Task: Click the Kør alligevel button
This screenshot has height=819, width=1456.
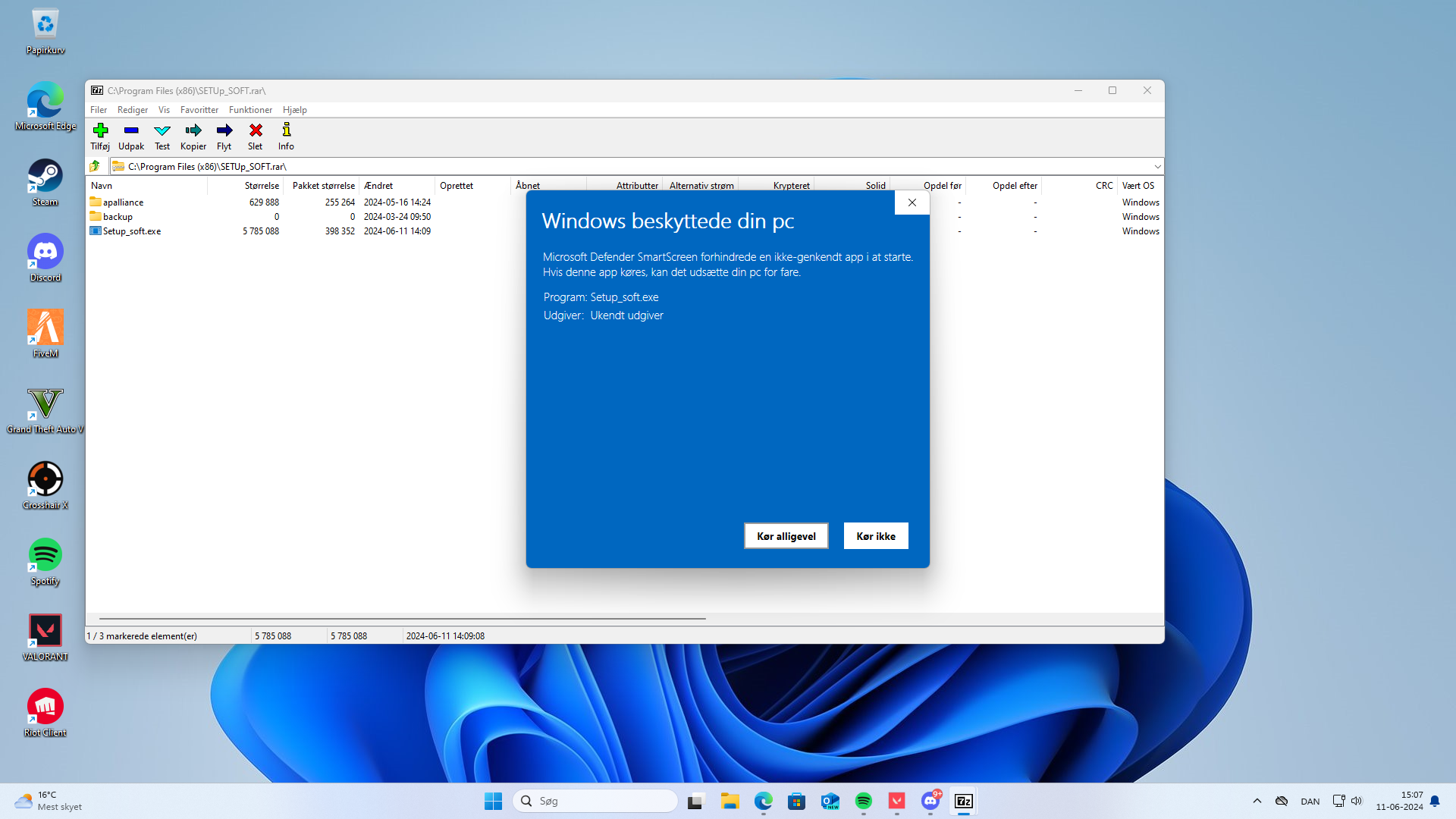Action: pos(786,536)
